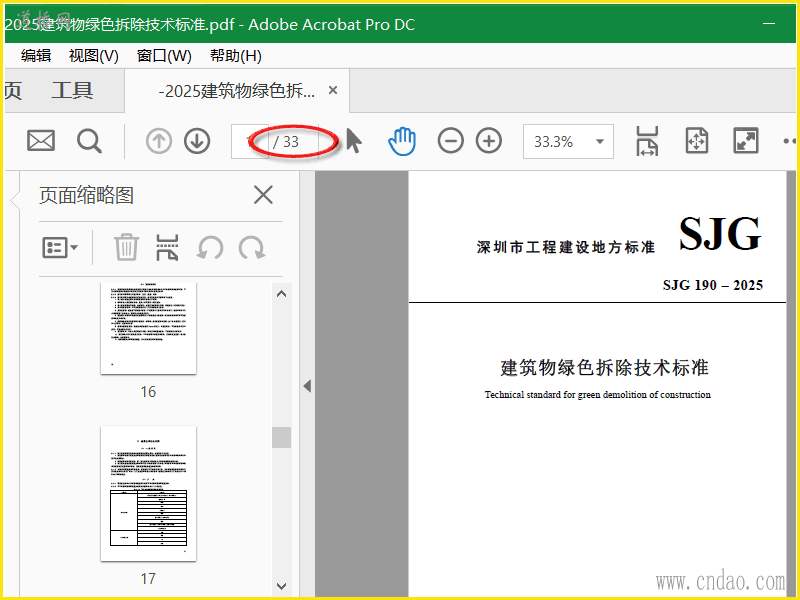Click the 页面缩略图 panel title
This screenshot has height=600, width=800.
click(86, 195)
